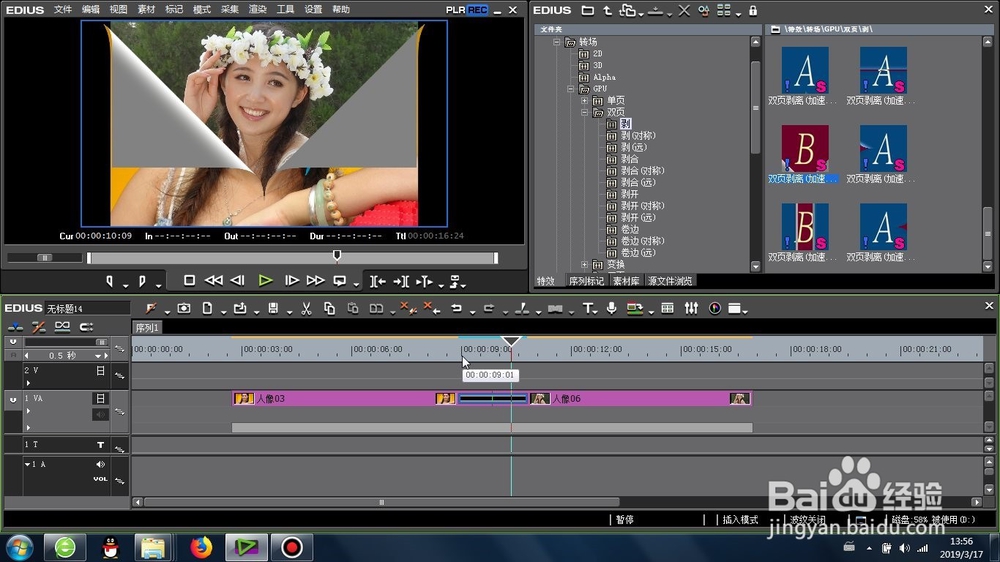Click the Fast Forward button
This screenshot has width=1000, height=562.
tap(316, 281)
